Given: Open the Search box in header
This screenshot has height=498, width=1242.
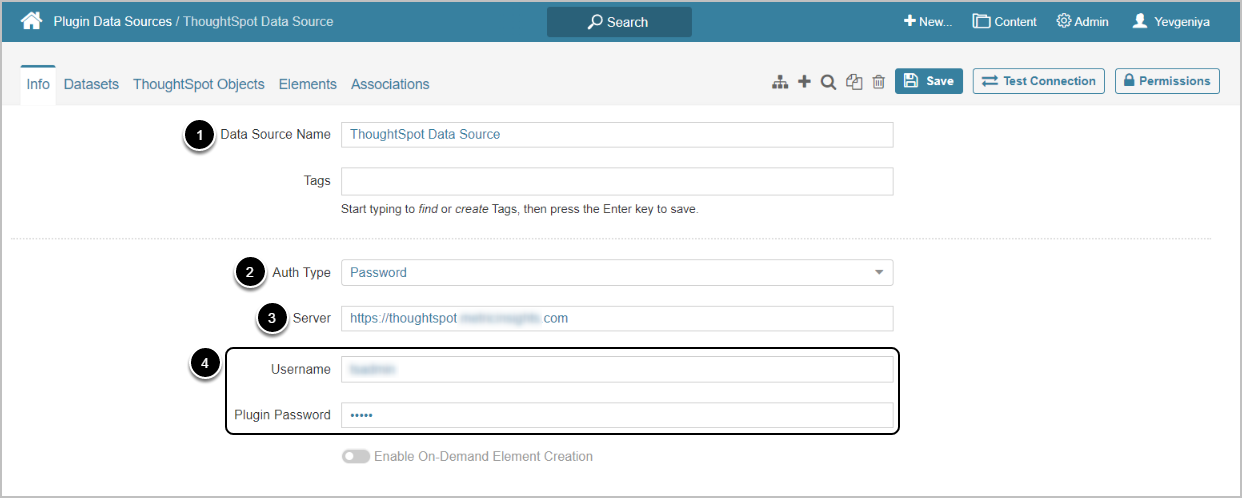Looking at the screenshot, I should (619, 22).
